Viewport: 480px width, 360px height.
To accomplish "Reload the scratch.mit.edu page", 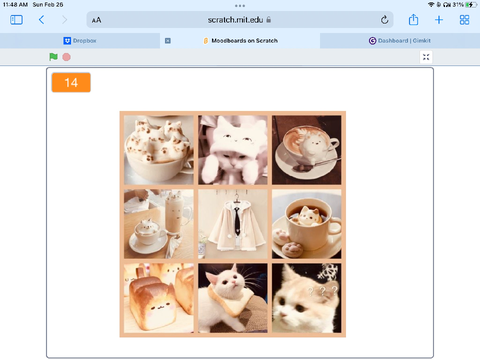I will tap(385, 20).
